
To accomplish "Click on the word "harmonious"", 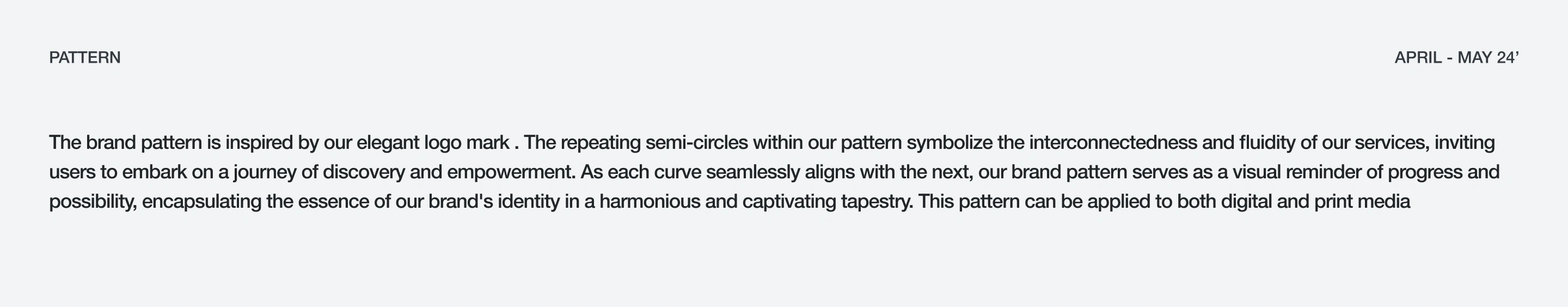I will (650, 202).
